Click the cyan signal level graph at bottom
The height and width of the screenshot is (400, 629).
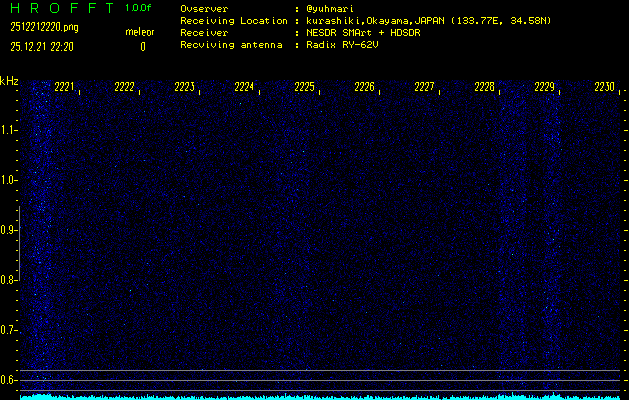pos(320,397)
